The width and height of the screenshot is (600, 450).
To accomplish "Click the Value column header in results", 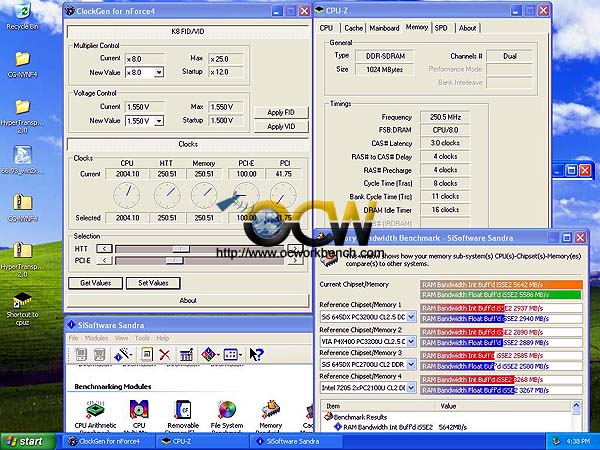I will point(503,406).
